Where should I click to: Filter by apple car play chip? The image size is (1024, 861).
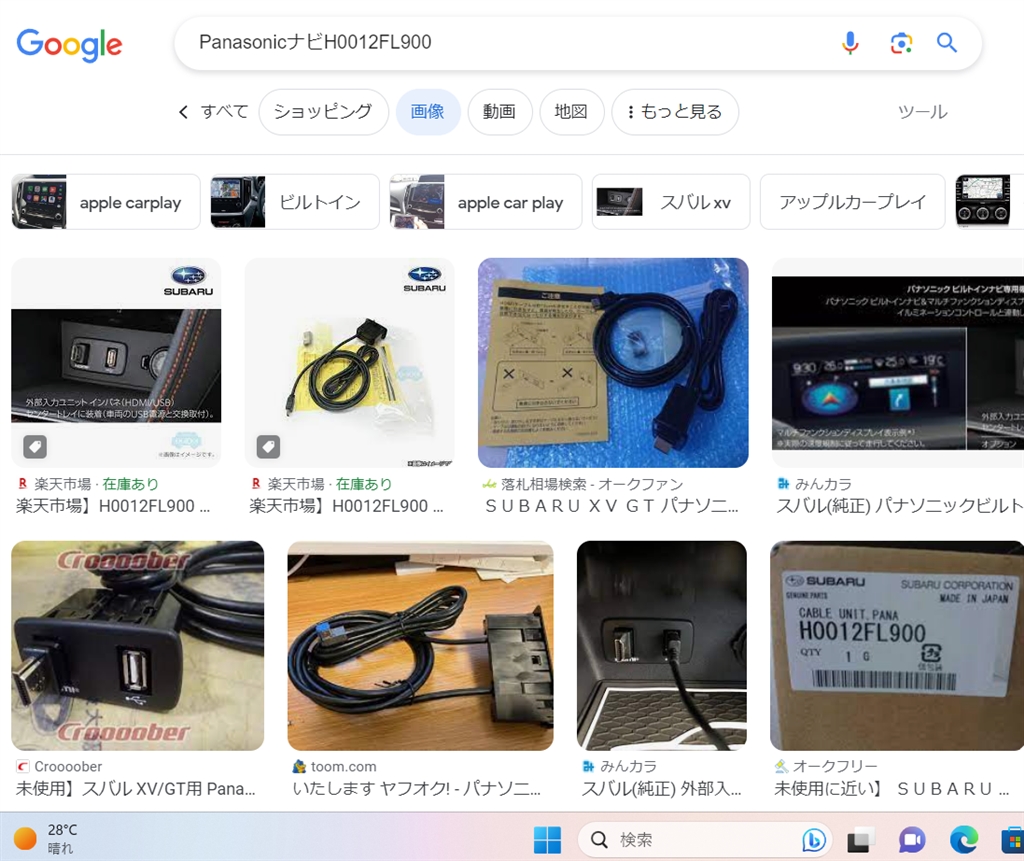point(485,202)
